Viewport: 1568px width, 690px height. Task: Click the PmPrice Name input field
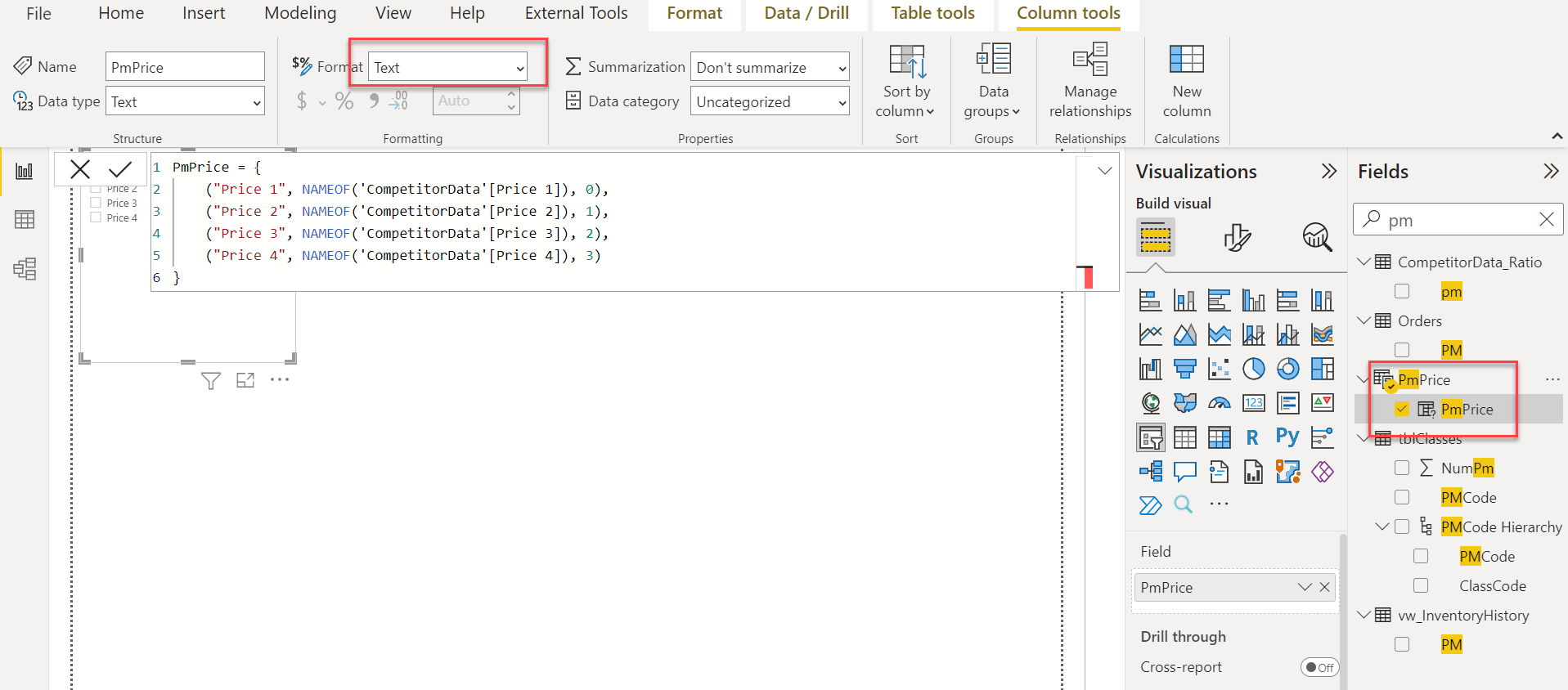(185, 67)
